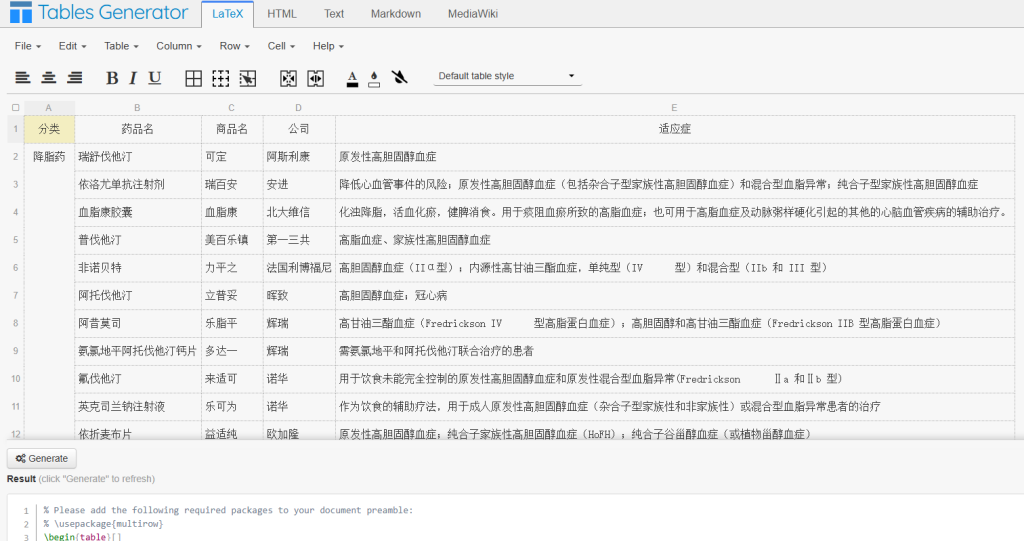Toggle underline formatting
Viewport: 1024px width, 541px height.
click(x=155, y=78)
